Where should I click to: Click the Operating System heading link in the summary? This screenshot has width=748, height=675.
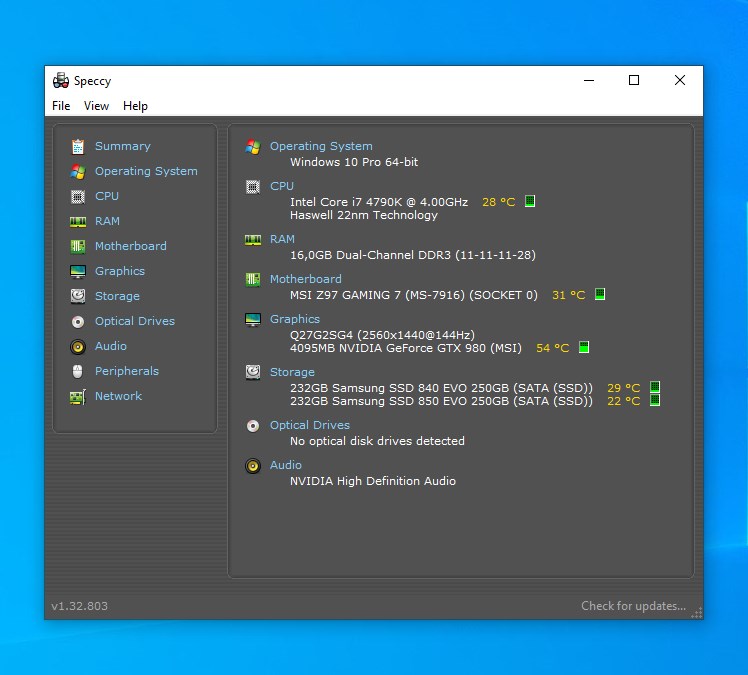[x=321, y=146]
